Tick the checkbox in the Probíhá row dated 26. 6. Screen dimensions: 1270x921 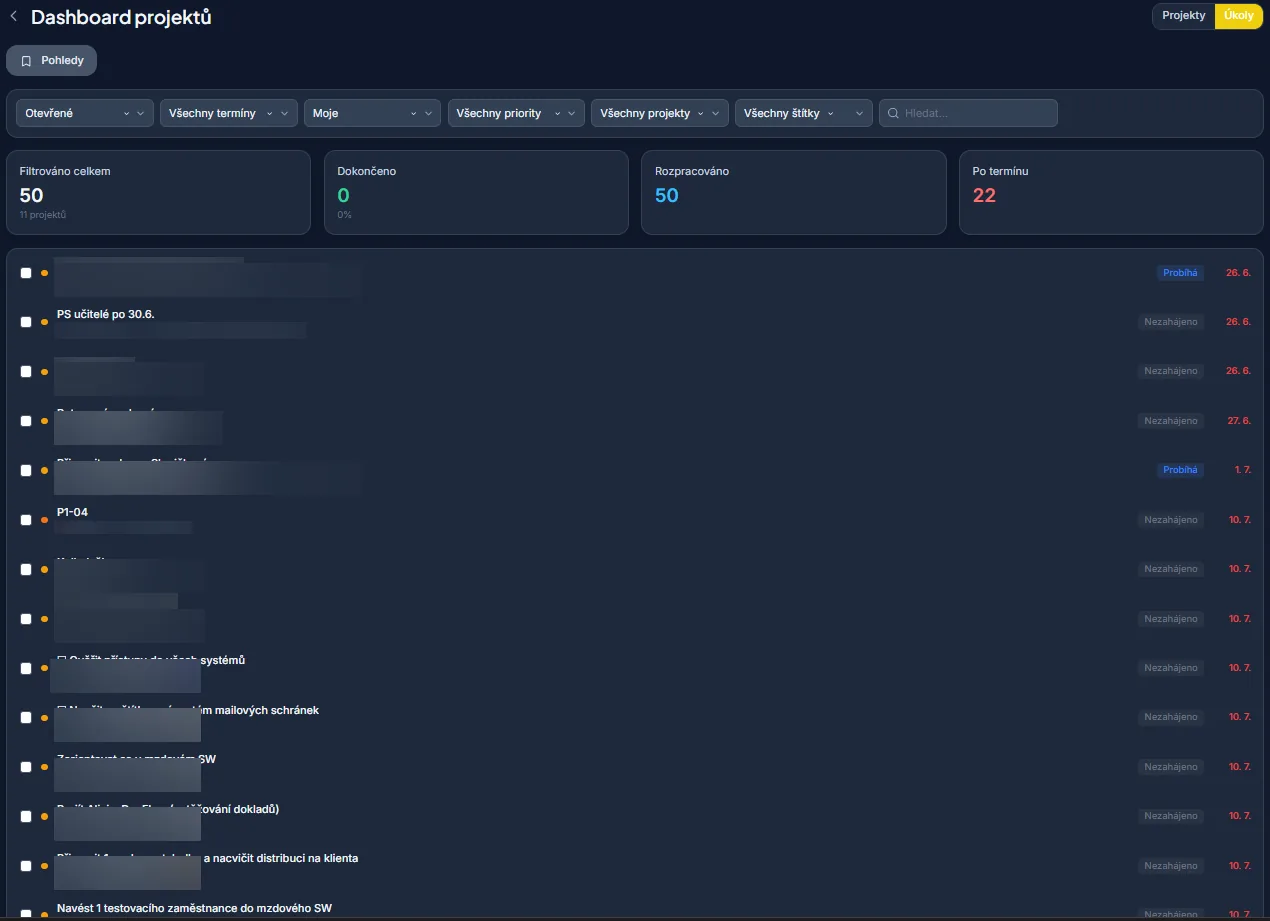(26, 273)
